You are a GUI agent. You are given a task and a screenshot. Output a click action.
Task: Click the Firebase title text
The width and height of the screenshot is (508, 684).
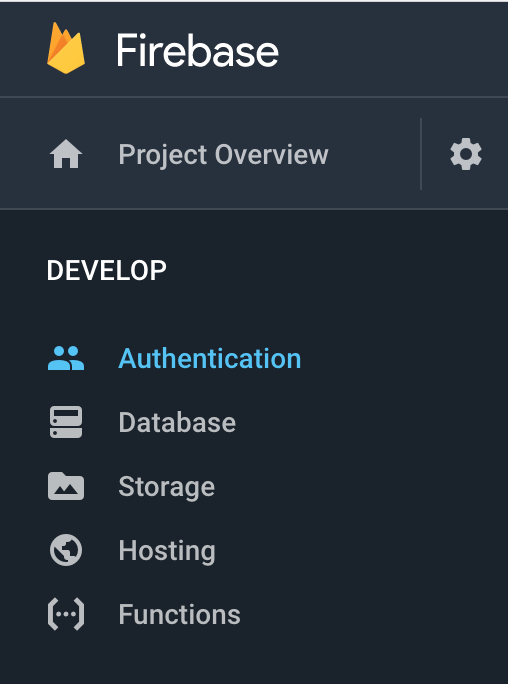[x=197, y=51]
